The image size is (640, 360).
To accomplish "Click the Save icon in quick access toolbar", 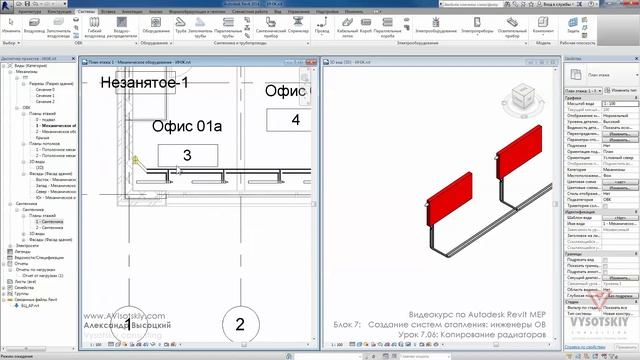I will click(x=28, y=4).
